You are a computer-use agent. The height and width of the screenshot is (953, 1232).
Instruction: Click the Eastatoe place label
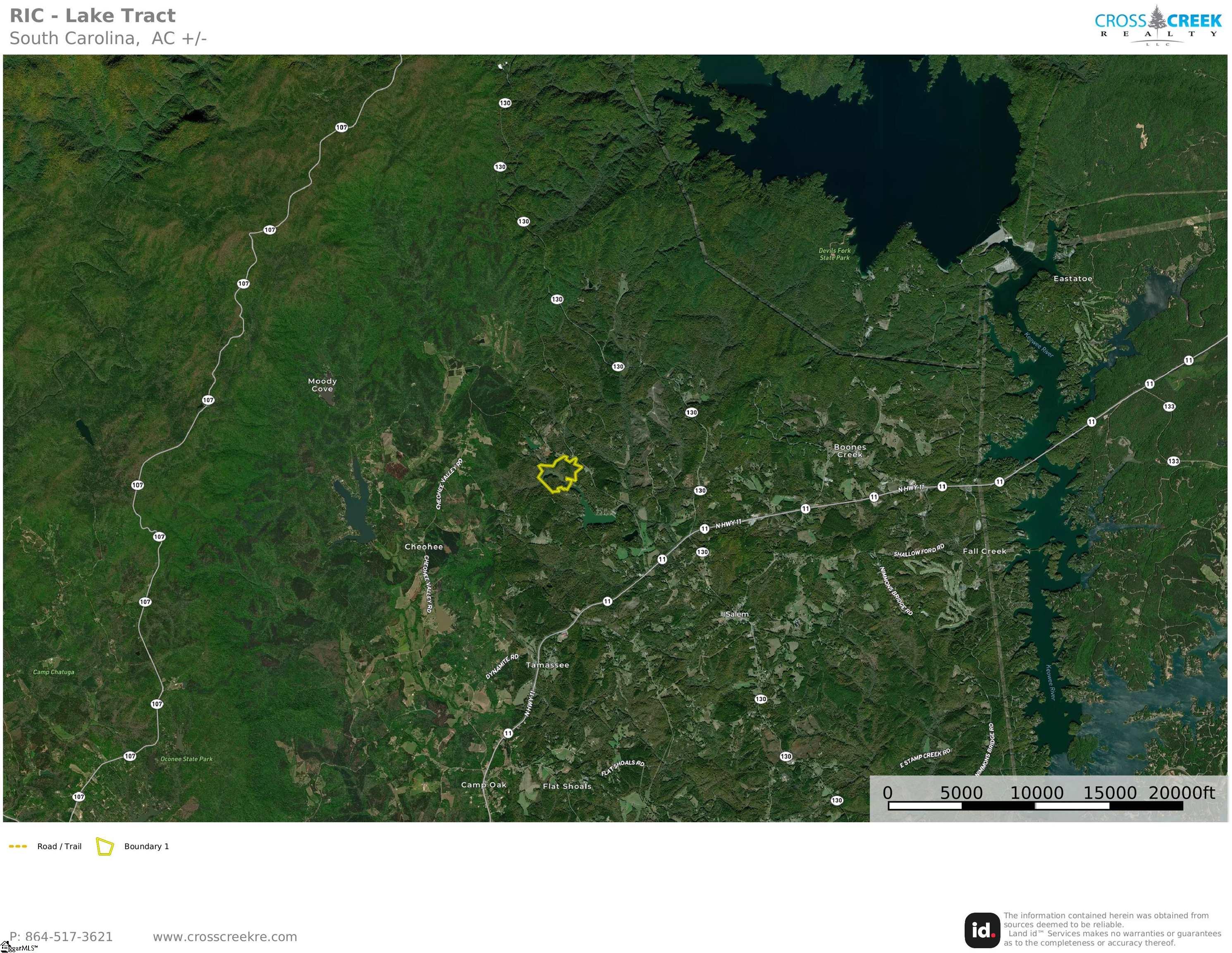click(x=1072, y=279)
